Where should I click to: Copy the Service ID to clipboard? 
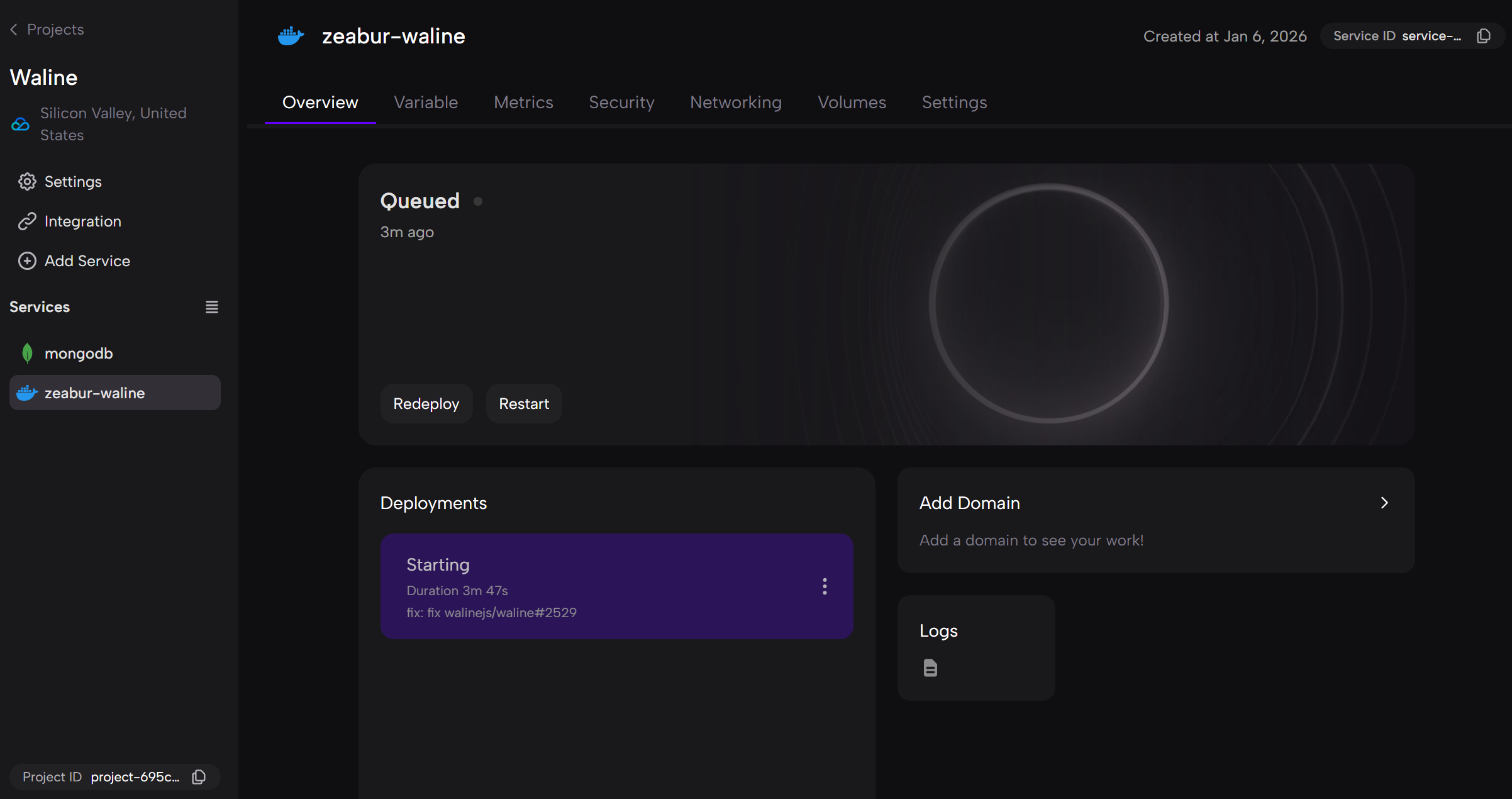(x=1484, y=36)
